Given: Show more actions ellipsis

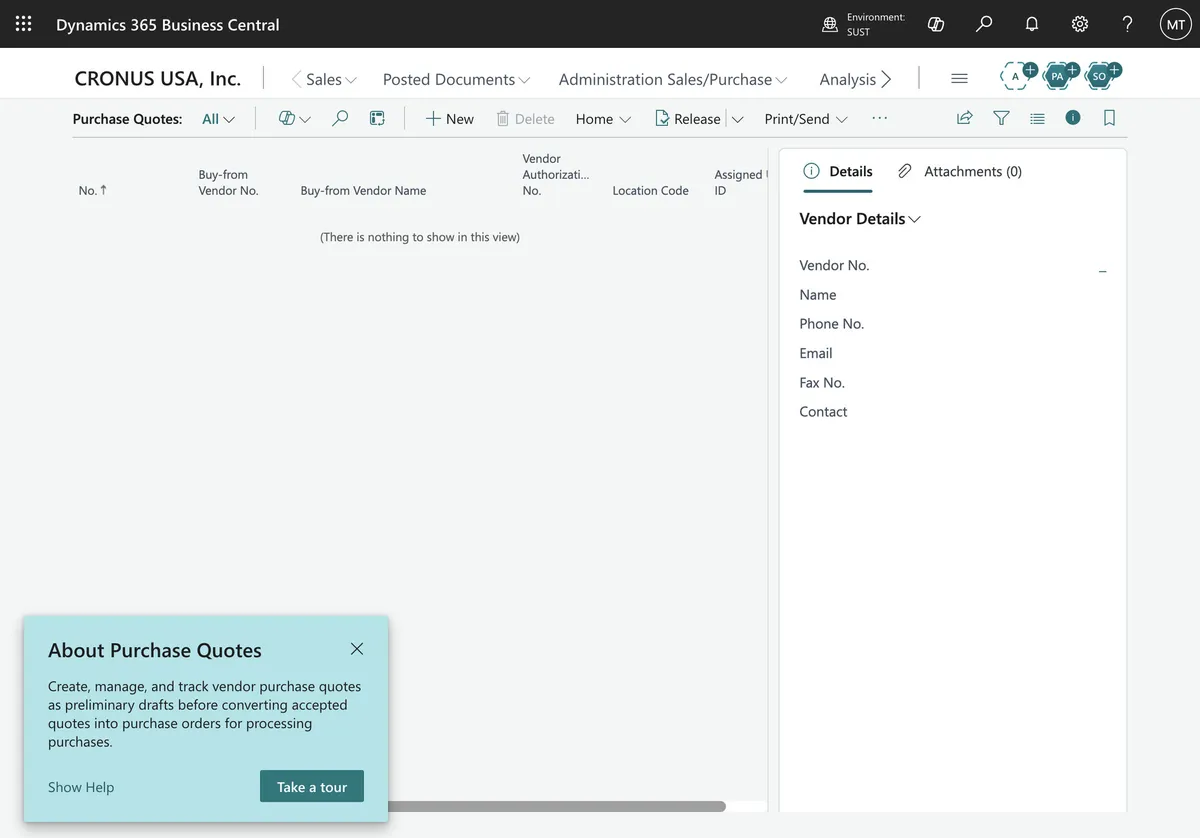Looking at the screenshot, I should pos(879,118).
